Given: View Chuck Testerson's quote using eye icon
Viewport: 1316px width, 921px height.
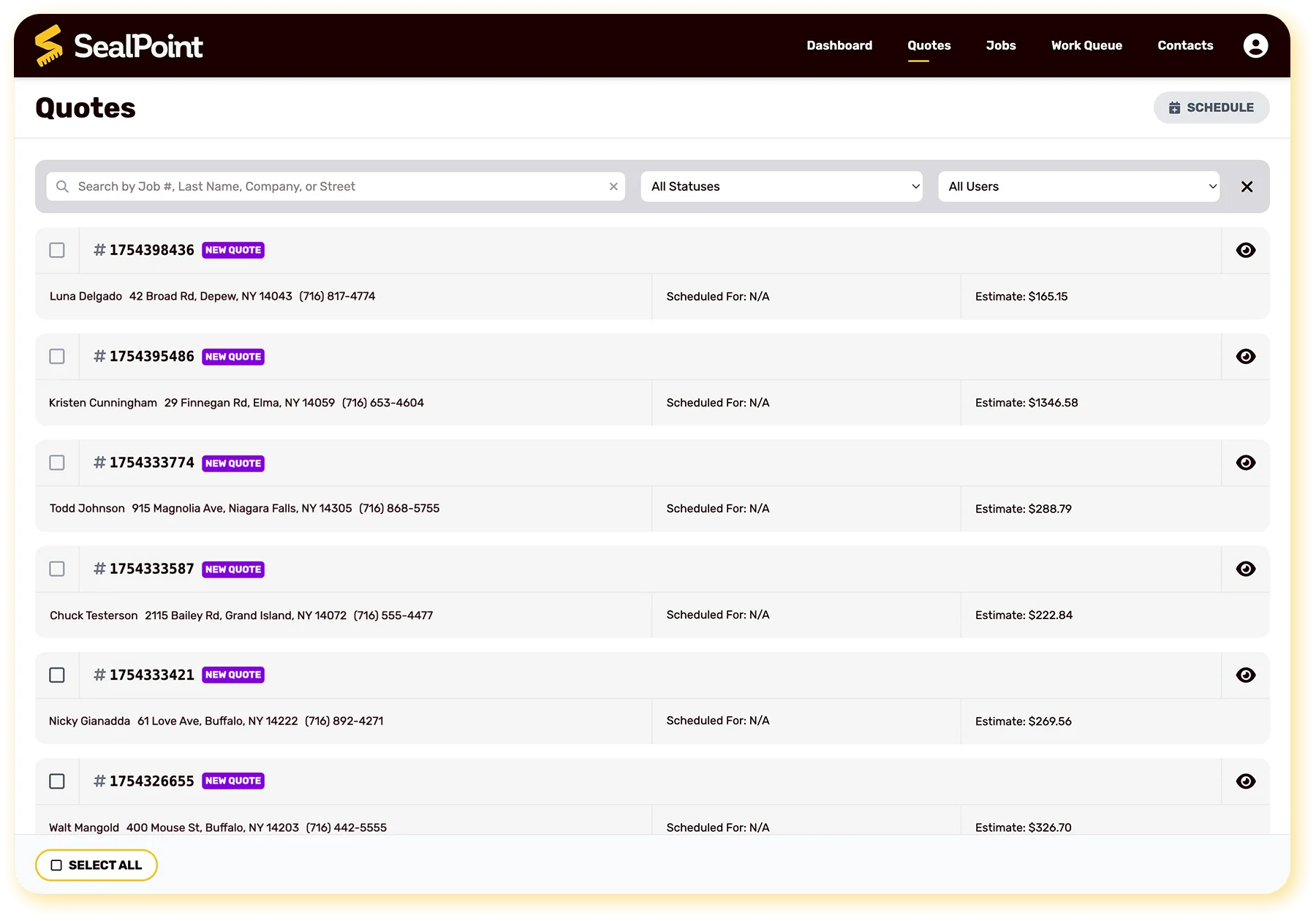Looking at the screenshot, I should pyautogui.click(x=1245, y=569).
